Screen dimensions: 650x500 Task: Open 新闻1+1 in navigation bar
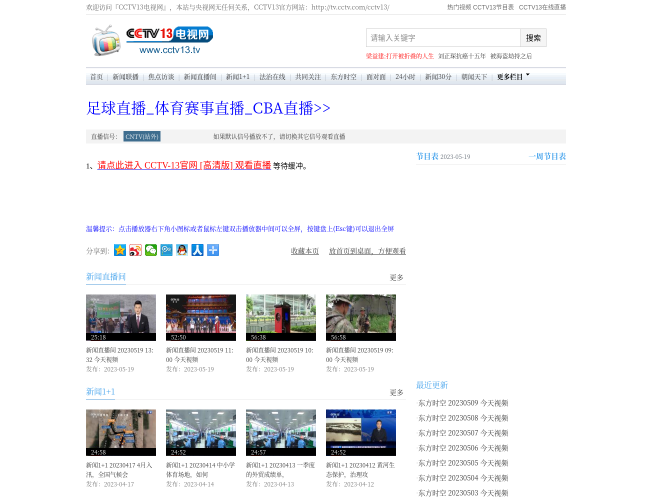point(238,77)
